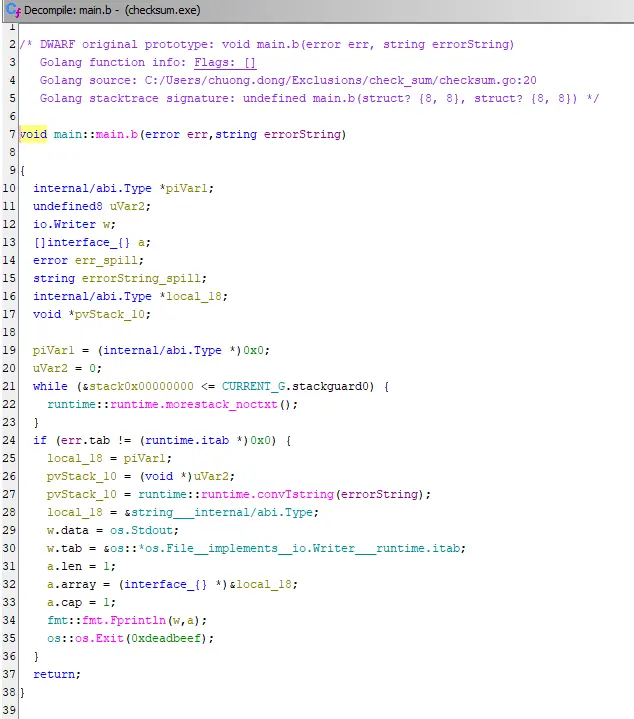The height and width of the screenshot is (719, 634).
Task: Click '[]interface_{}' type on line 13
Action: coord(82,242)
